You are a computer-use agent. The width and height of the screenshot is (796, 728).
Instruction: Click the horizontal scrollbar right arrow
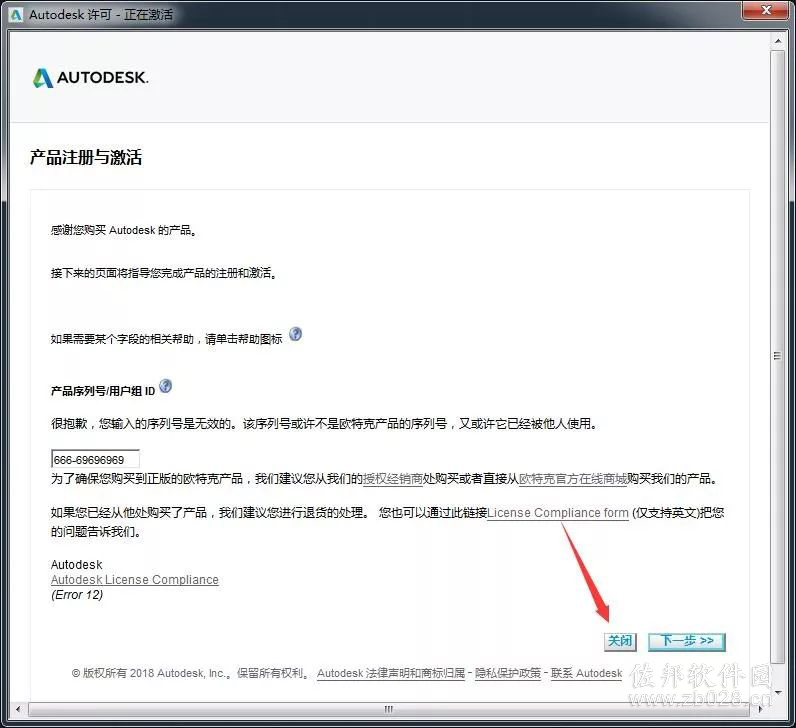[x=760, y=709]
